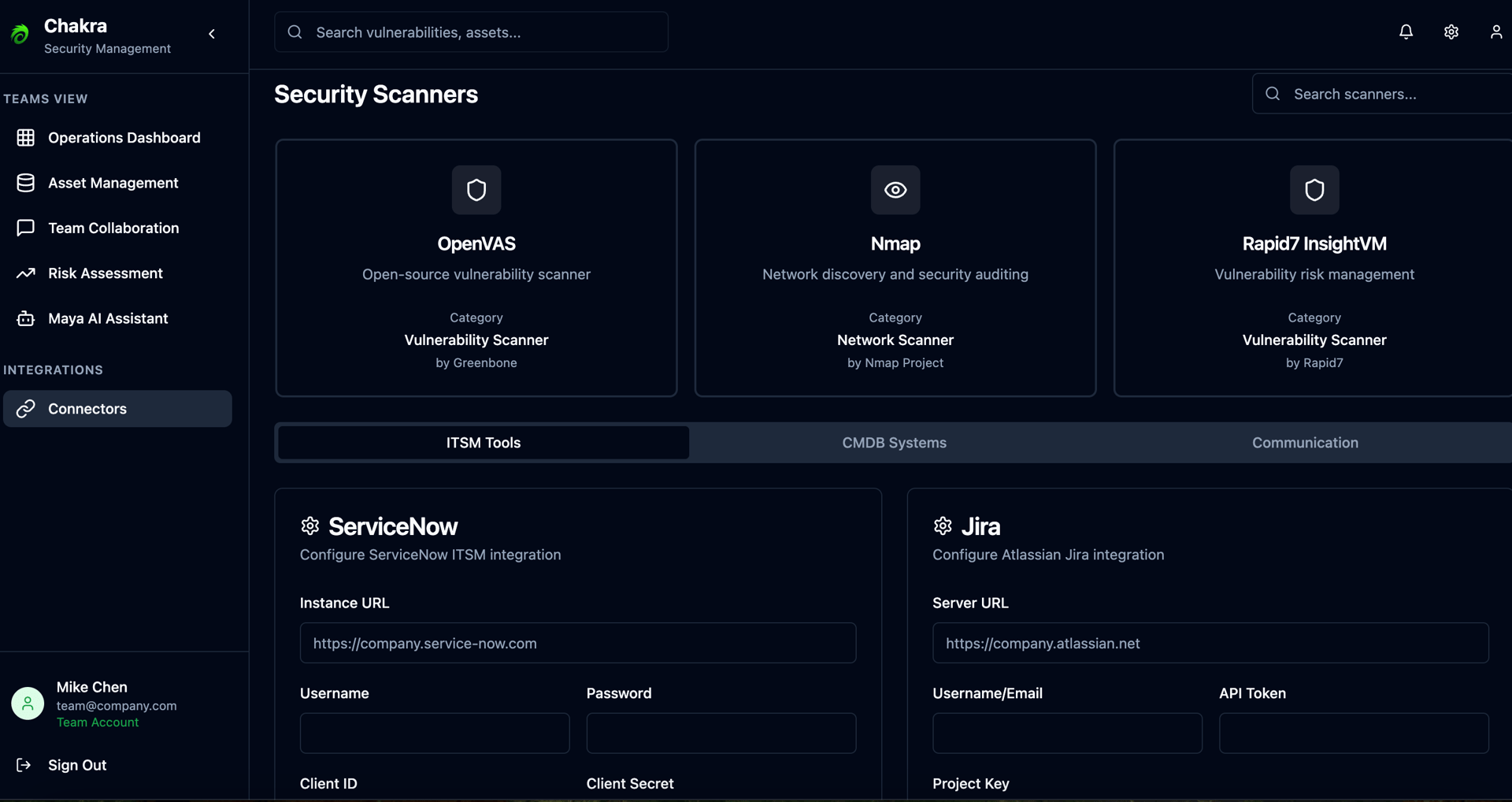Switch to the ITSM Tools tab
Screen dimensions: 1512x802
point(484,443)
